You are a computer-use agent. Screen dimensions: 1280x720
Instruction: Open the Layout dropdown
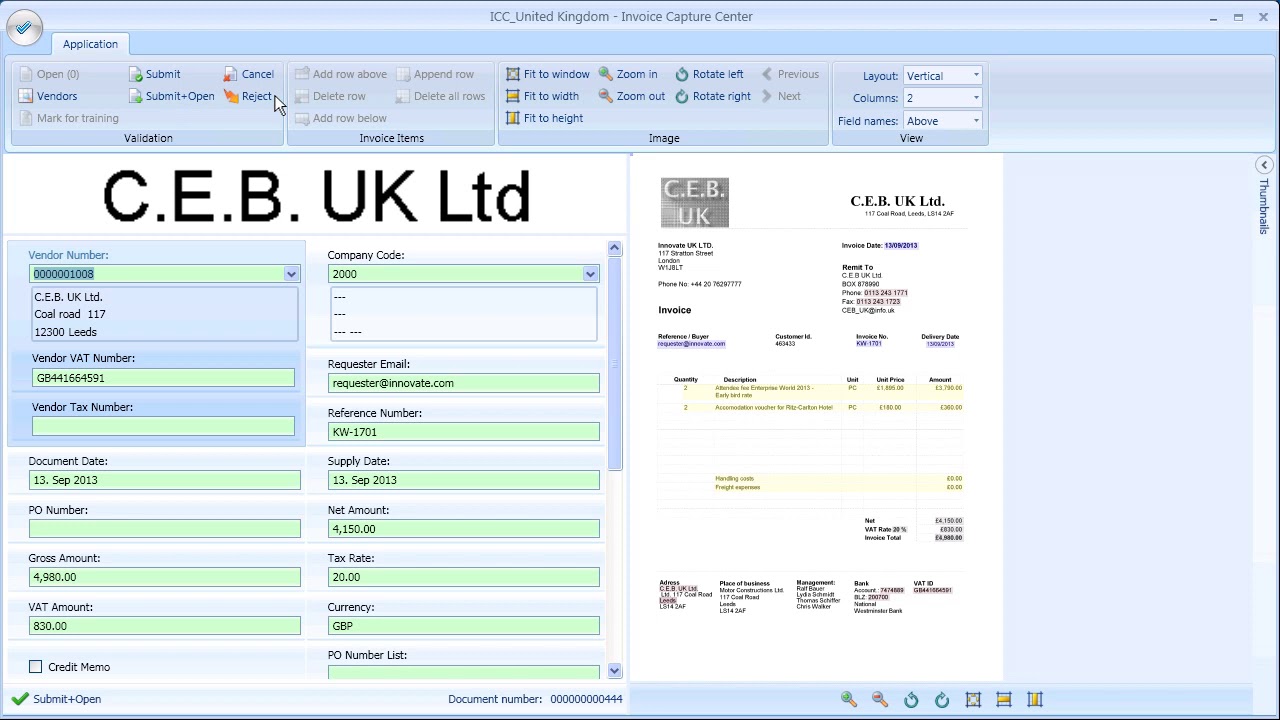[x=975, y=76]
